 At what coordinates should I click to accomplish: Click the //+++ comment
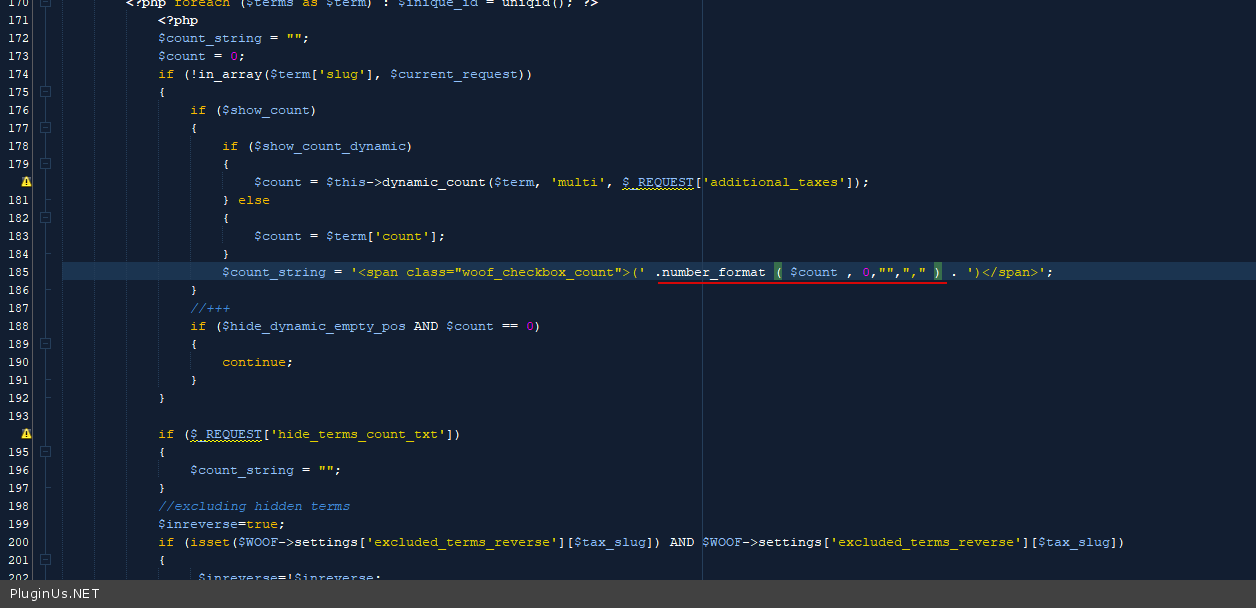(210, 308)
